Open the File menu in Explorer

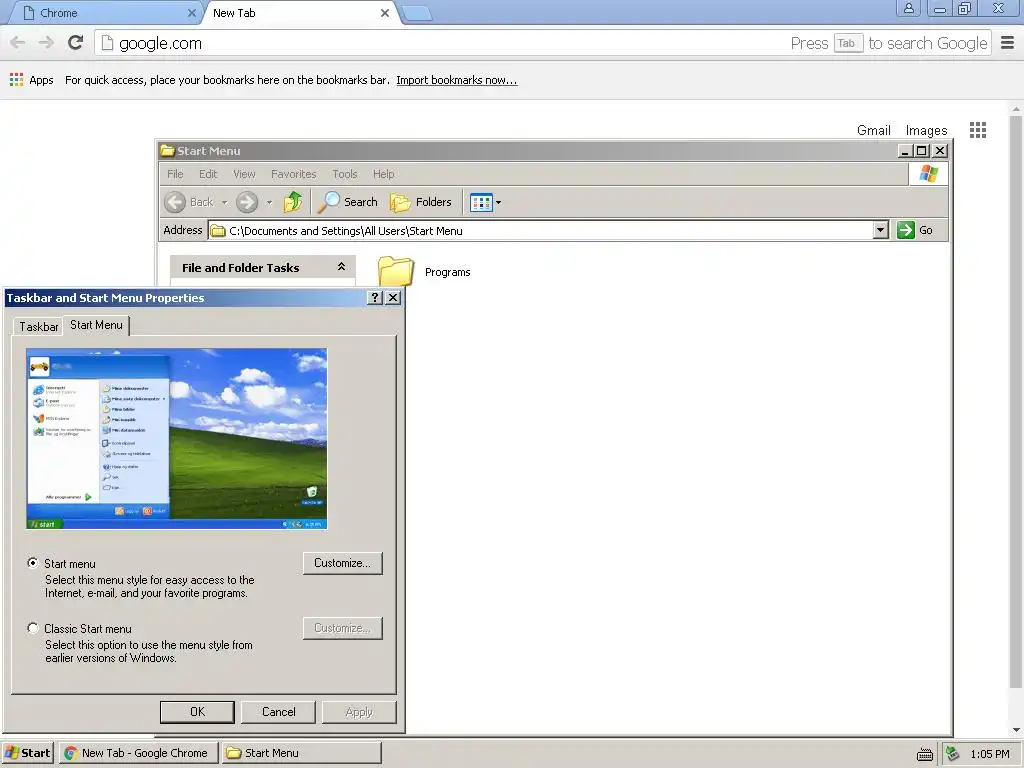(x=175, y=174)
